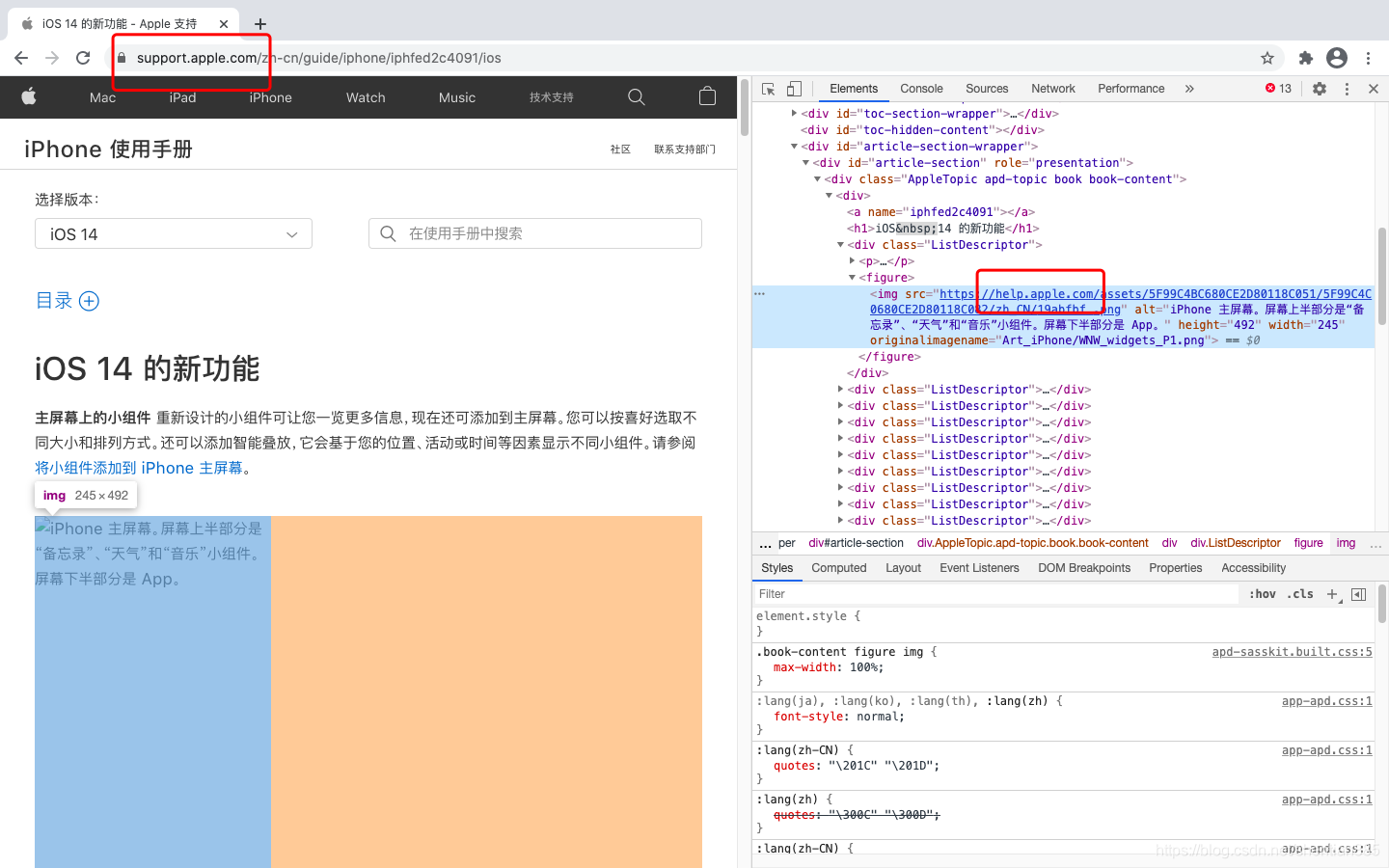Viewport: 1389px width, 868px height.
Task: Focus the Styles filter input
Action: point(996,594)
